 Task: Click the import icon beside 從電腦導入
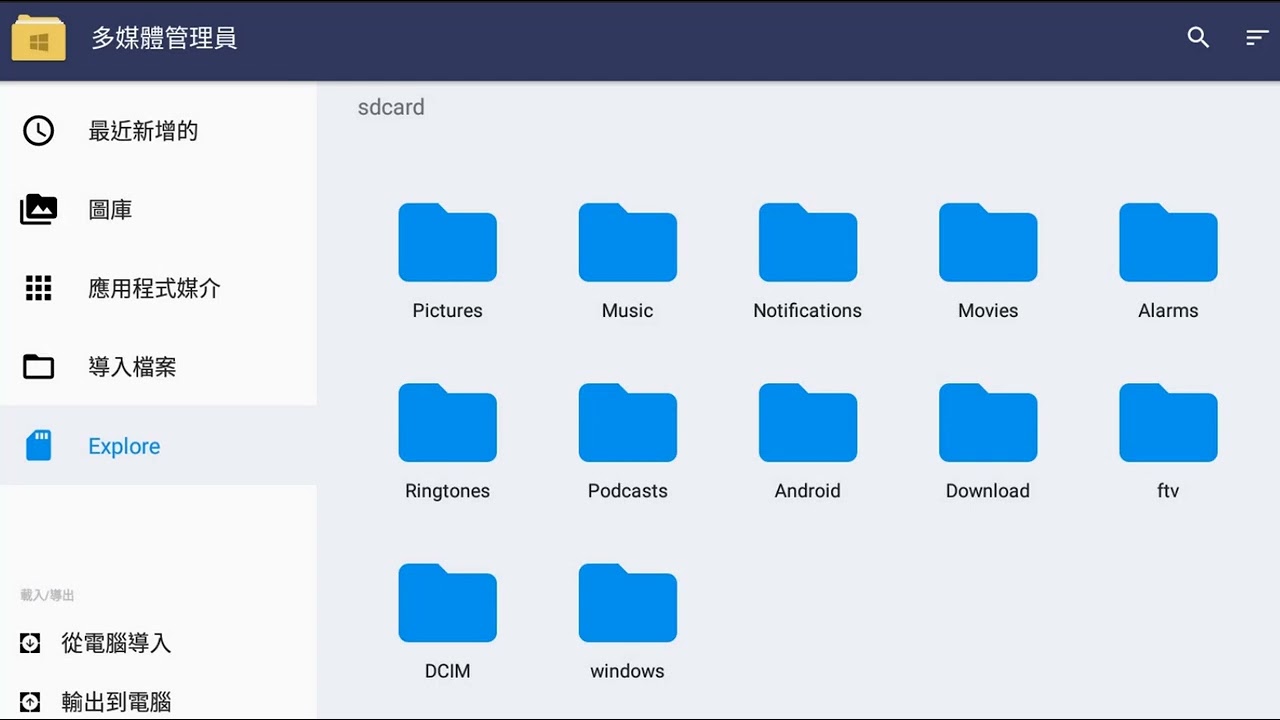pyautogui.click(x=30, y=643)
